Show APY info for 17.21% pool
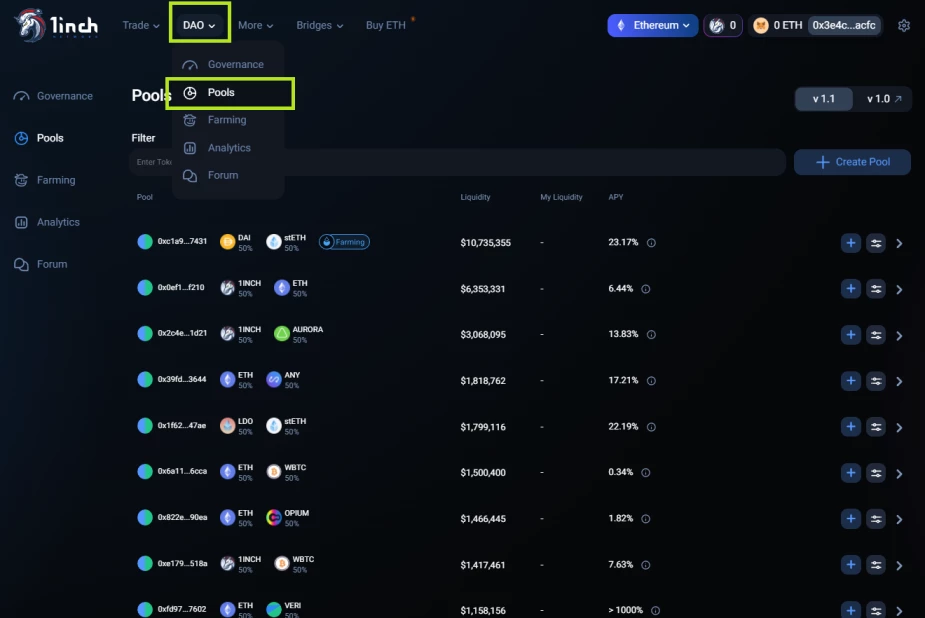 click(x=651, y=381)
